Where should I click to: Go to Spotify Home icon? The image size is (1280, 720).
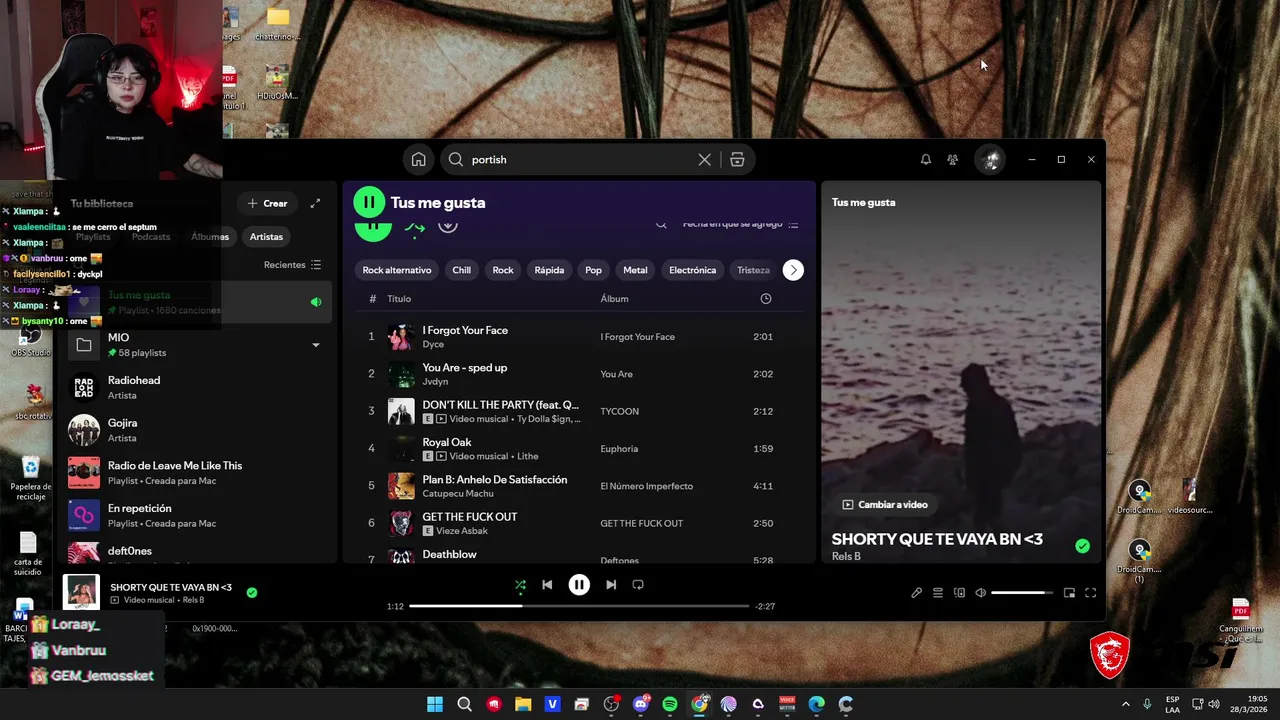pos(418,159)
